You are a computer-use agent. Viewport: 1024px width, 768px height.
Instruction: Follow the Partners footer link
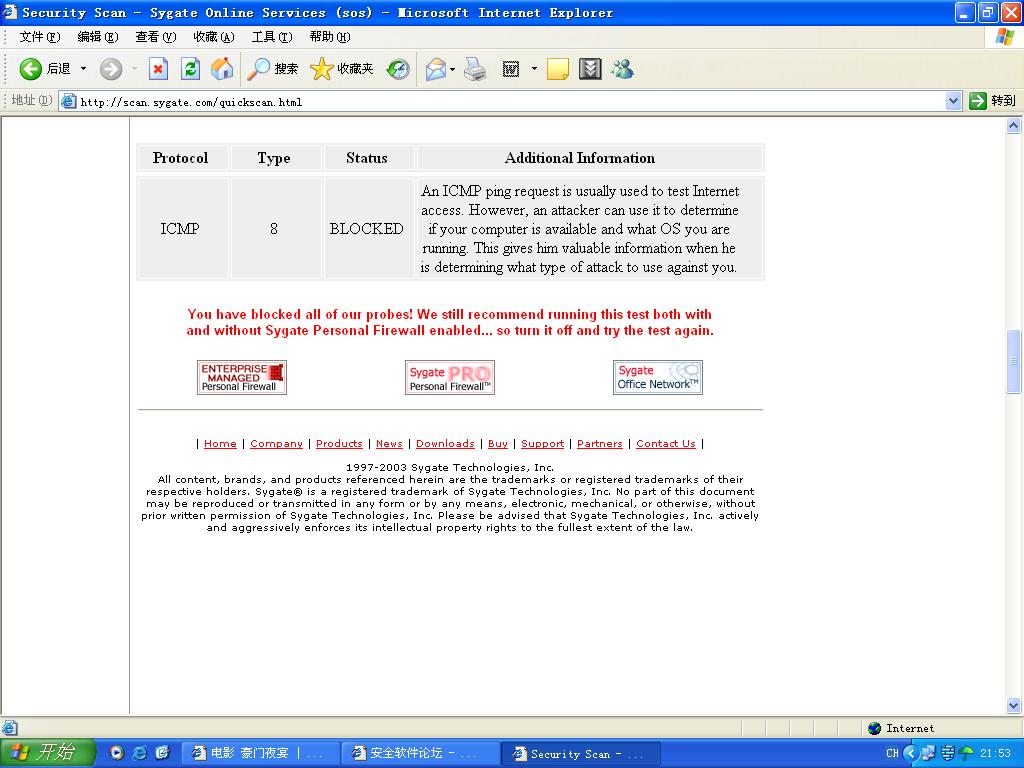pos(600,443)
